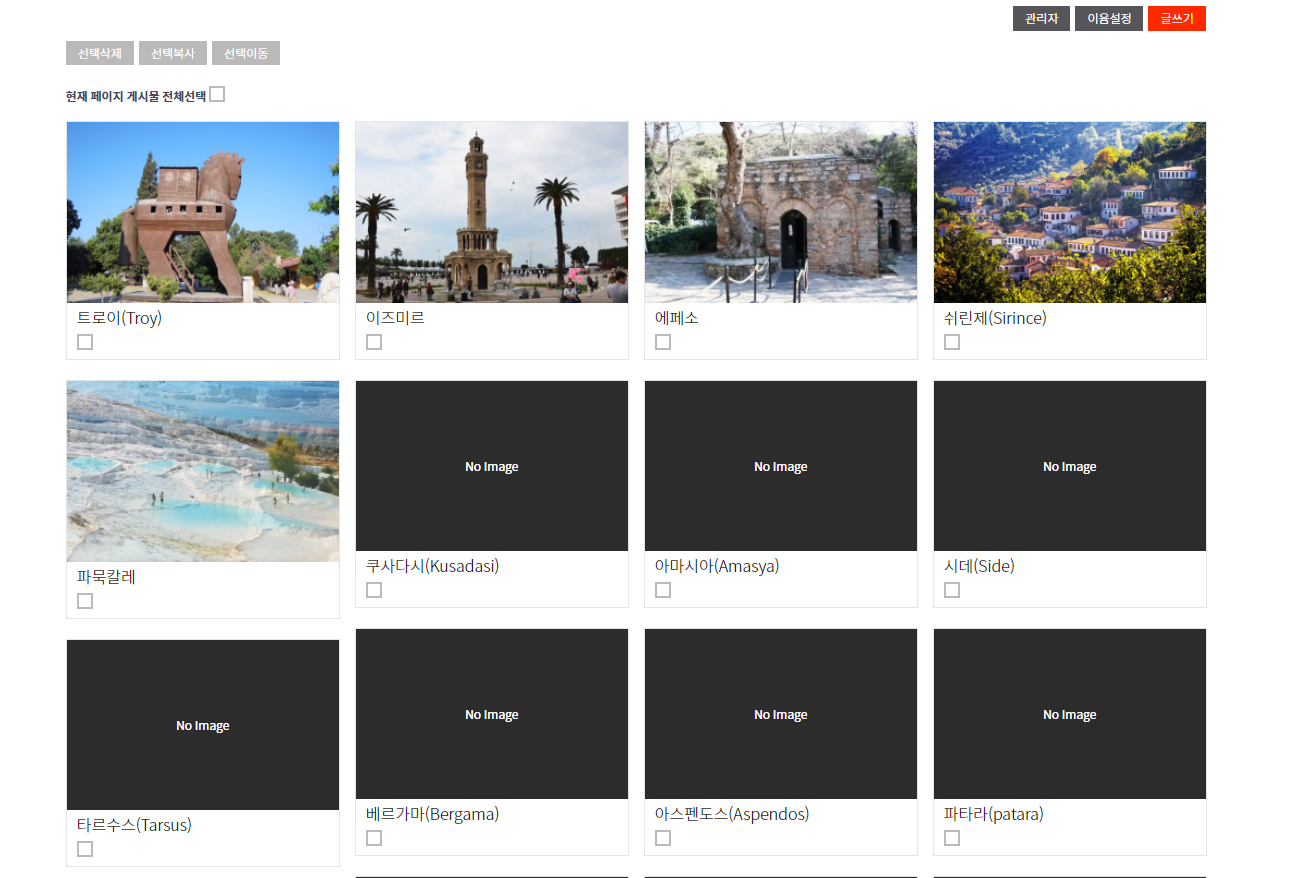This screenshot has height=878, width=1304.
Task: Open the Izmir clock tower photo
Action: [492, 212]
